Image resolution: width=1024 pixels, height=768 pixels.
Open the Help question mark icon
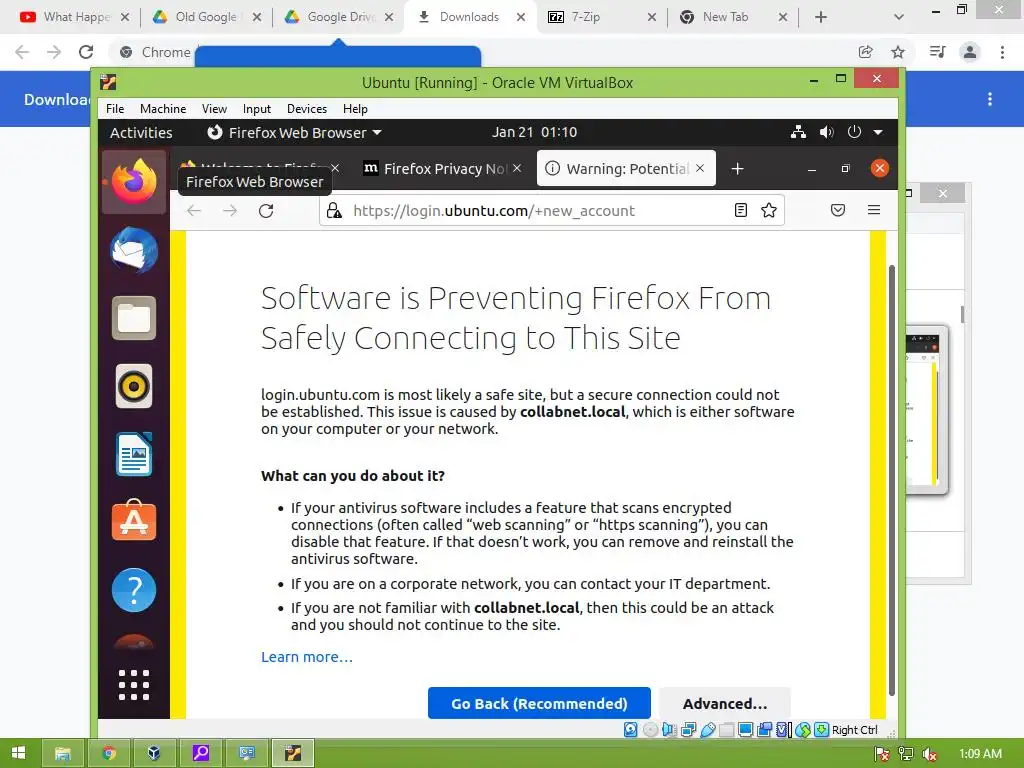click(134, 590)
